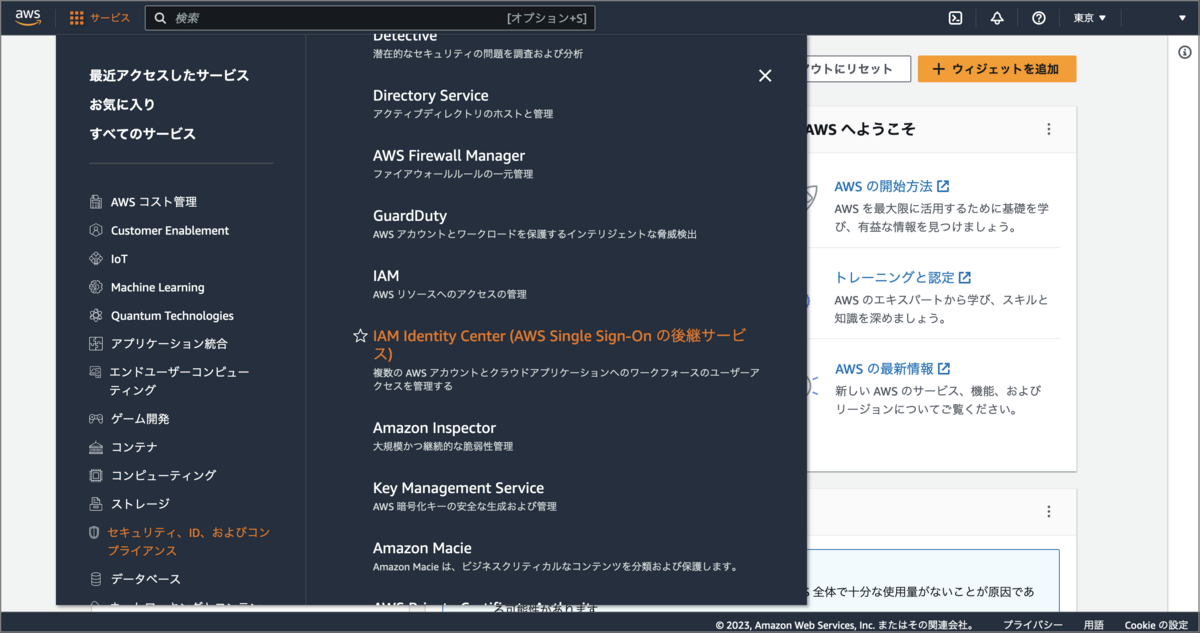Open プライバシー footer link
Screen dimensions: 1200x633
[x=1033, y=625]
